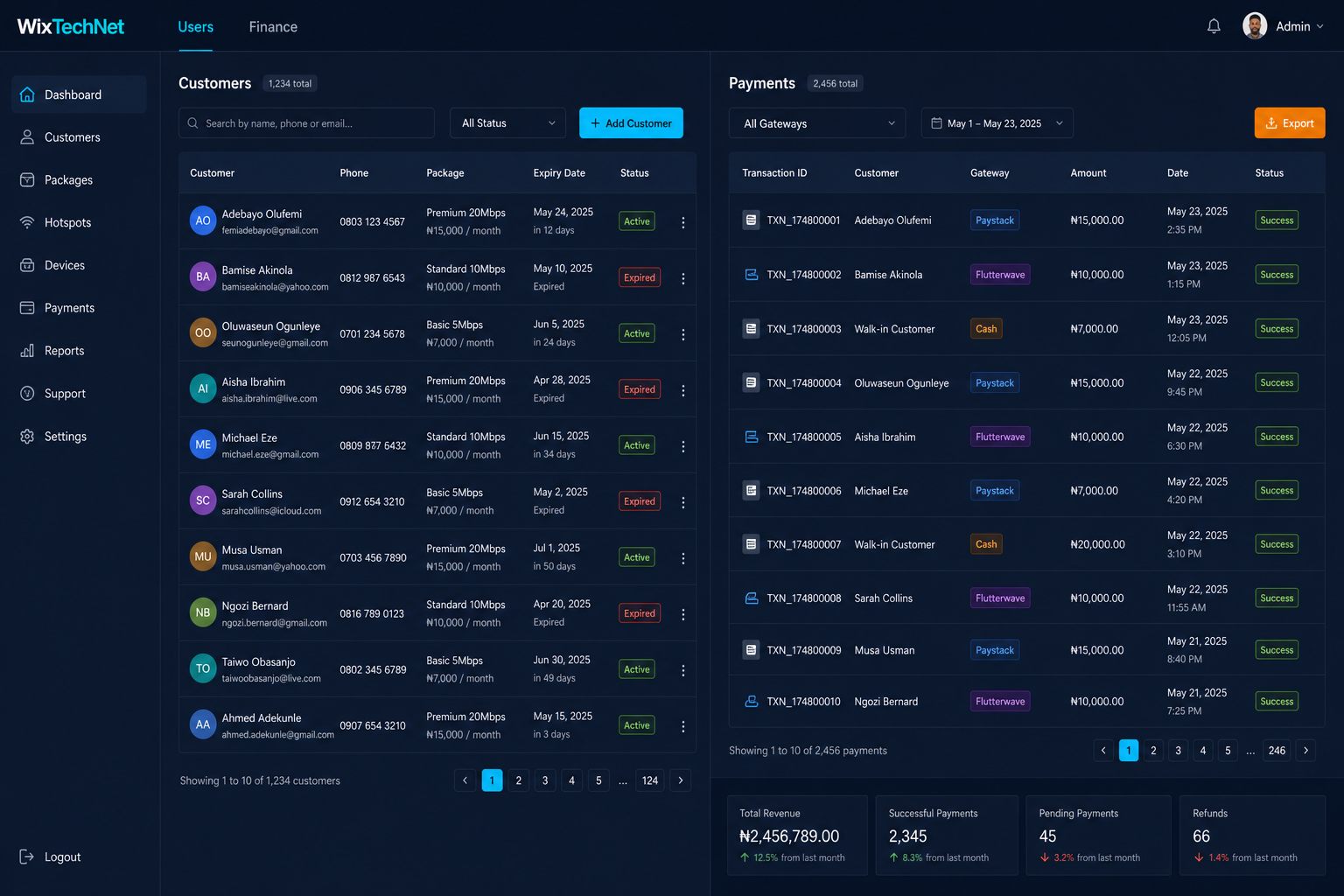This screenshot has height=896, width=1344.
Task: Click the Paystack tag on TXN_174800009
Action: 995,650
